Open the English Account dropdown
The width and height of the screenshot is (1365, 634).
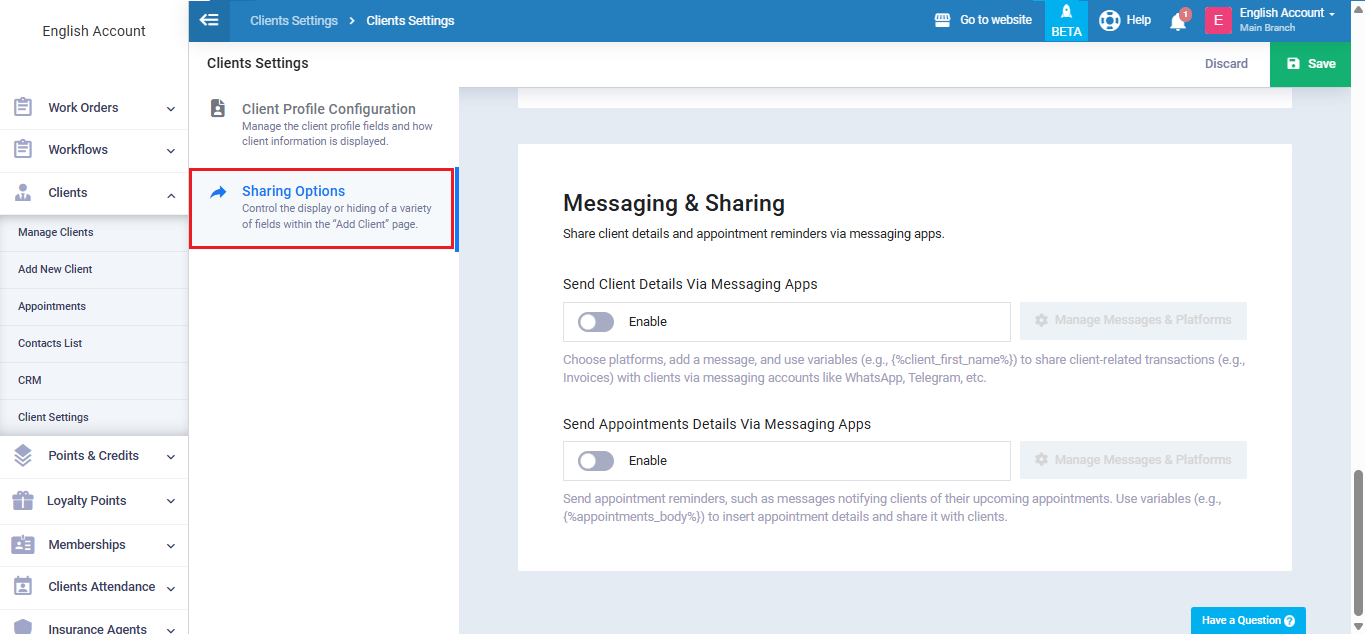tap(1288, 13)
